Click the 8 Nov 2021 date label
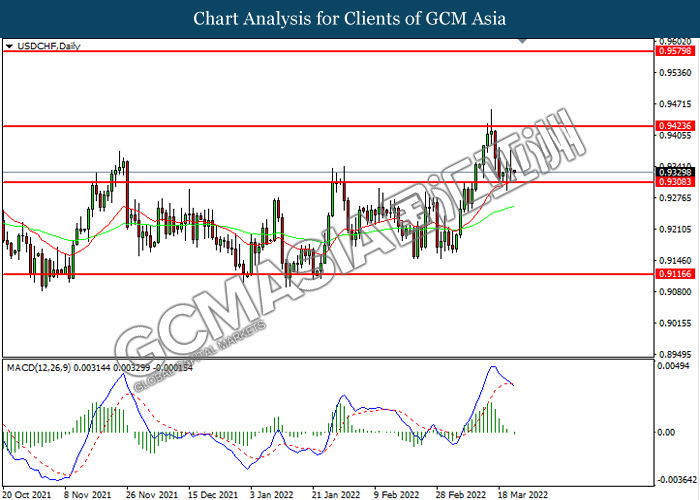This screenshot has width=700, height=500. (88, 495)
